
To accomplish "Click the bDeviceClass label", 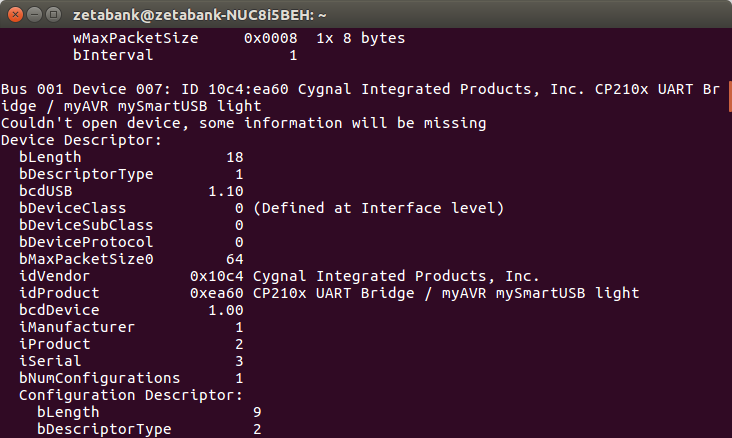I will tap(72, 208).
